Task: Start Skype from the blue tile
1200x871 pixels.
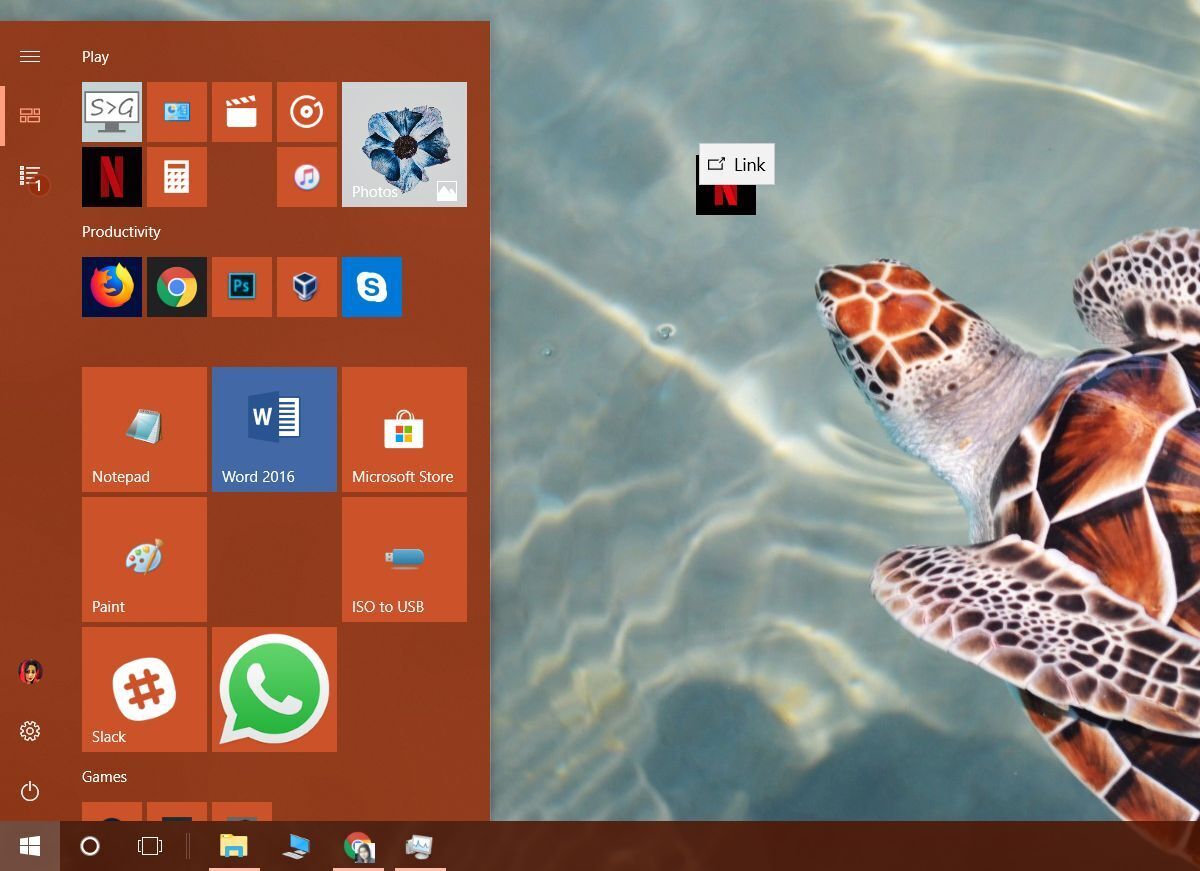Action: pyautogui.click(x=371, y=287)
